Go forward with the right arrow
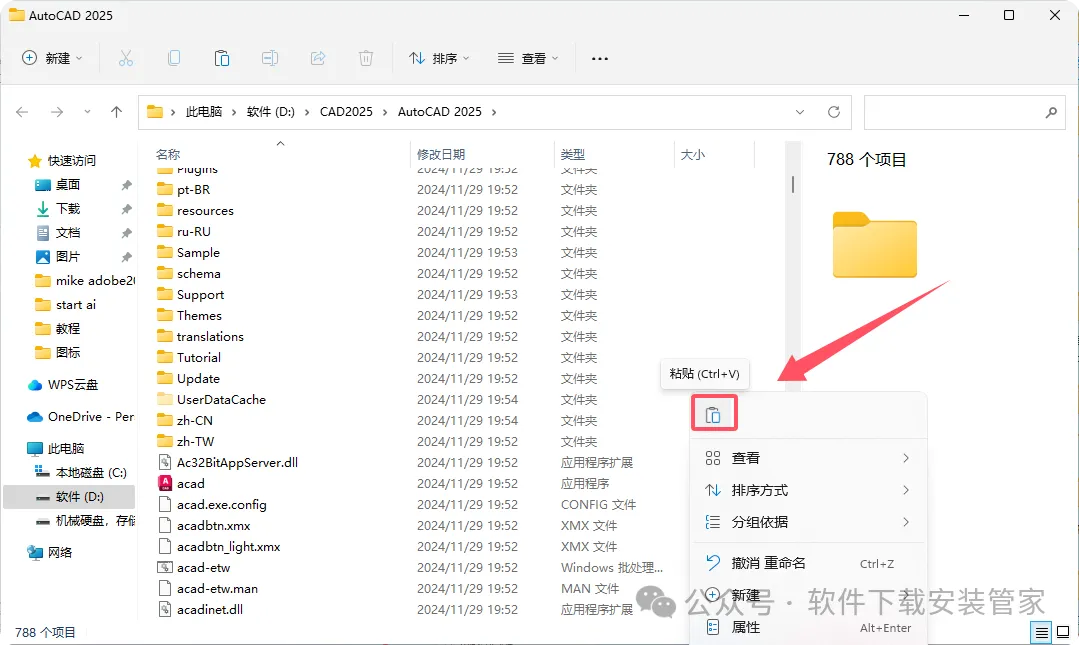Image resolution: width=1079 pixels, height=645 pixels. tap(57, 112)
